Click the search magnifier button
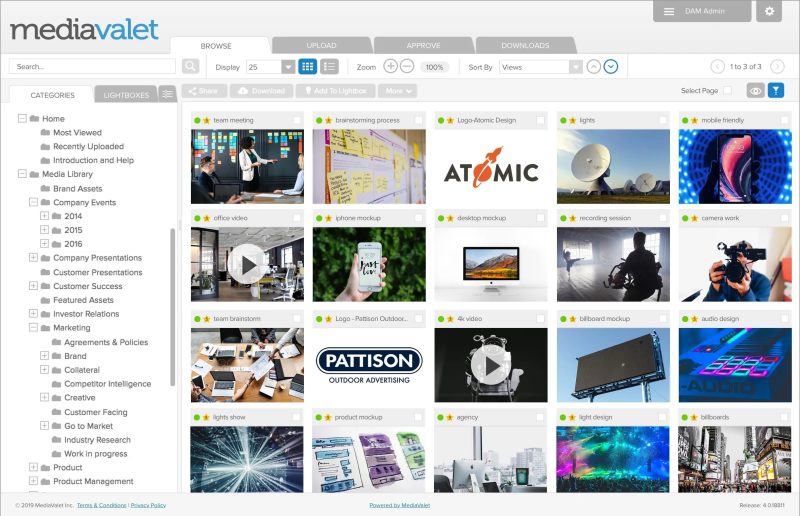800x516 pixels. point(190,66)
